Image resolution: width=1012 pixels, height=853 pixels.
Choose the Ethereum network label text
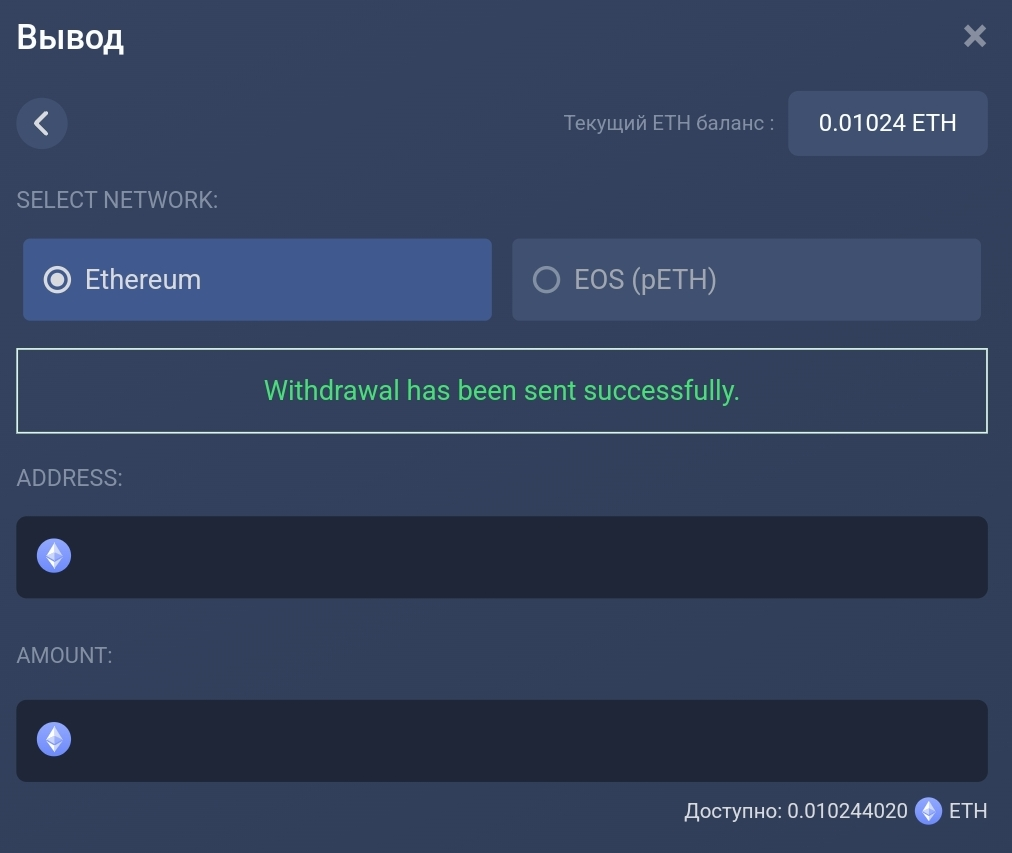coord(143,280)
